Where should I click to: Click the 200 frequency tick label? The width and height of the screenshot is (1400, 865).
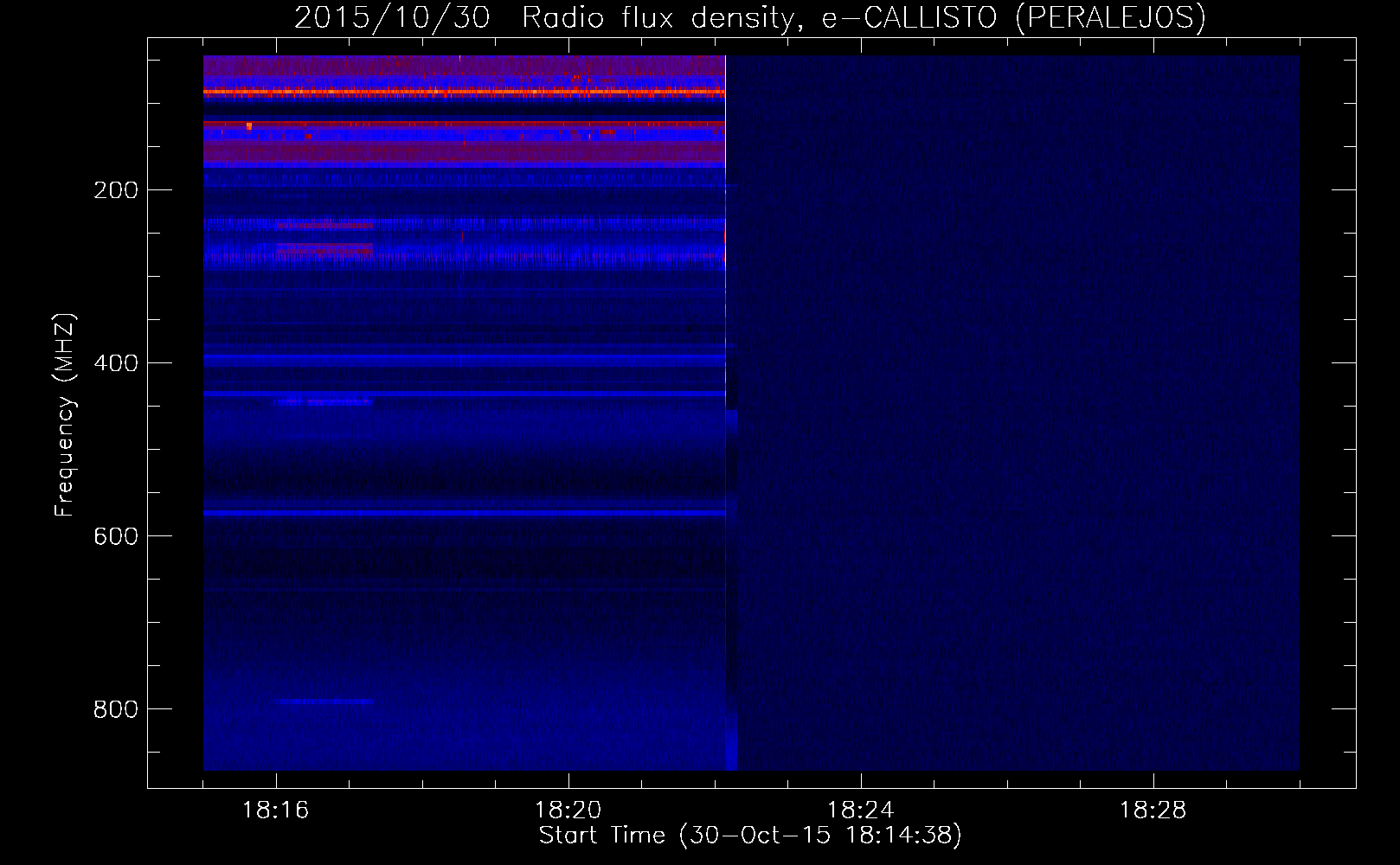point(116,190)
